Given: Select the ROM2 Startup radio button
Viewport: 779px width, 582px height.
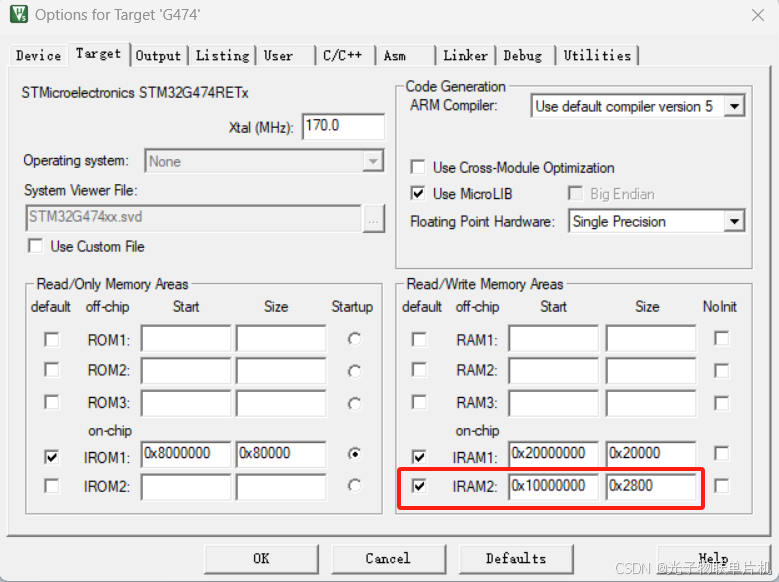Looking at the screenshot, I should pyautogui.click(x=354, y=372).
